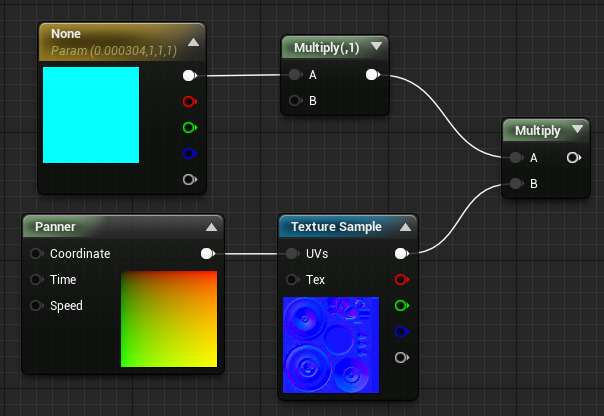Click the Texture Sample Tex input pin
The height and width of the screenshot is (416, 604).
click(294, 280)
